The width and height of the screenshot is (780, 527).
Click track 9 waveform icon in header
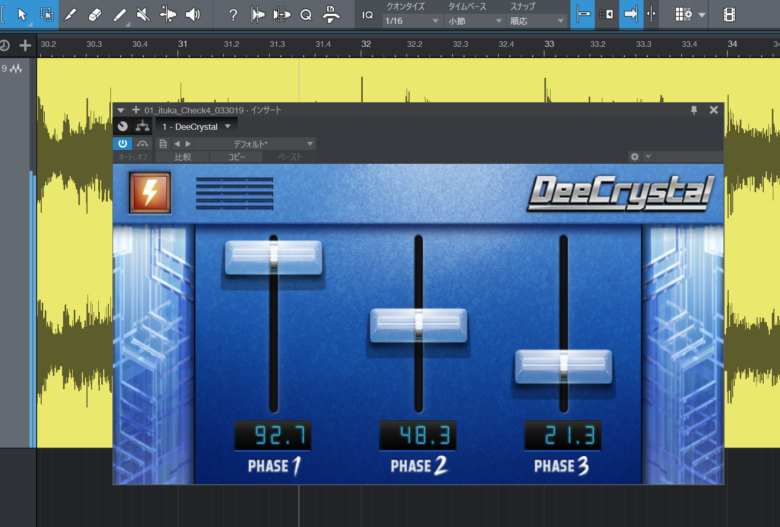coord(16,69)
